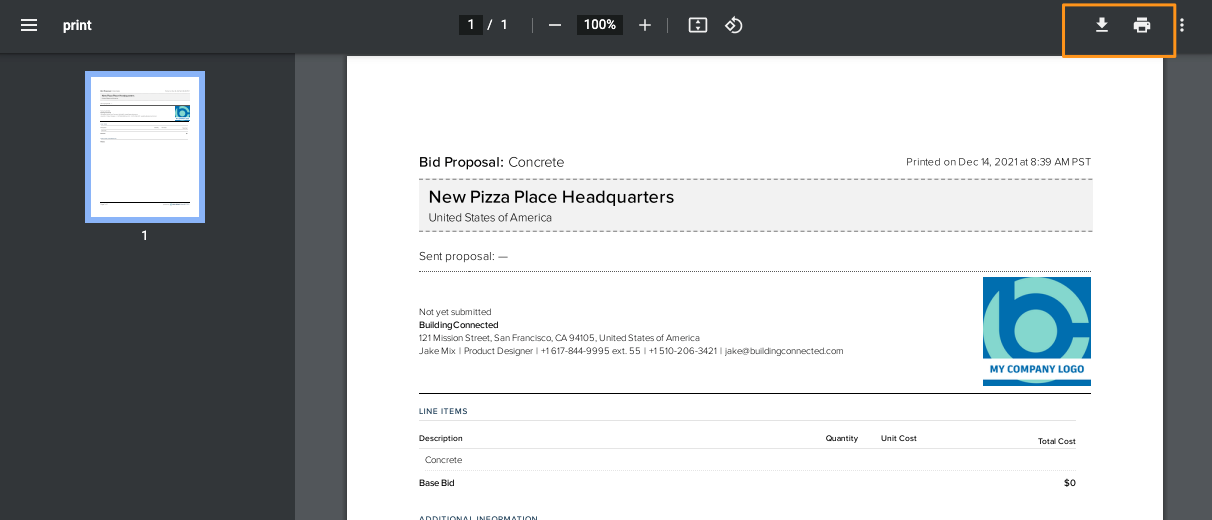The height and width of the screenshot is (520, 1212).
Task: Rotate the document counterclockwise
Action: click(x=733, y=25)
